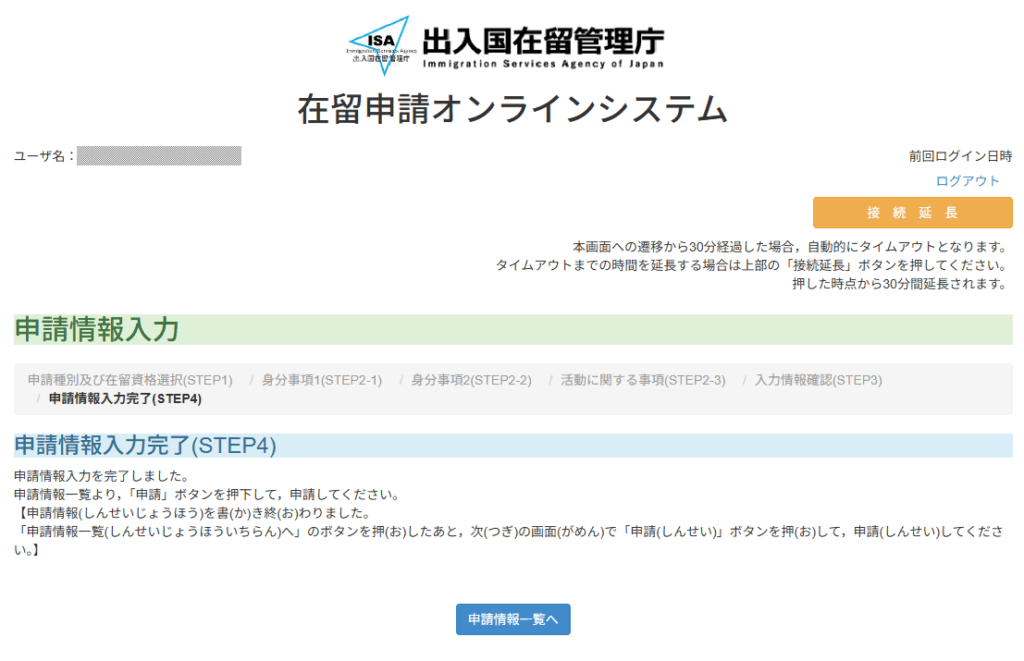Viewport: 1024px width, 661px height.
Task: Click the ユーザ名 label
Action: (x=43, y=156)
